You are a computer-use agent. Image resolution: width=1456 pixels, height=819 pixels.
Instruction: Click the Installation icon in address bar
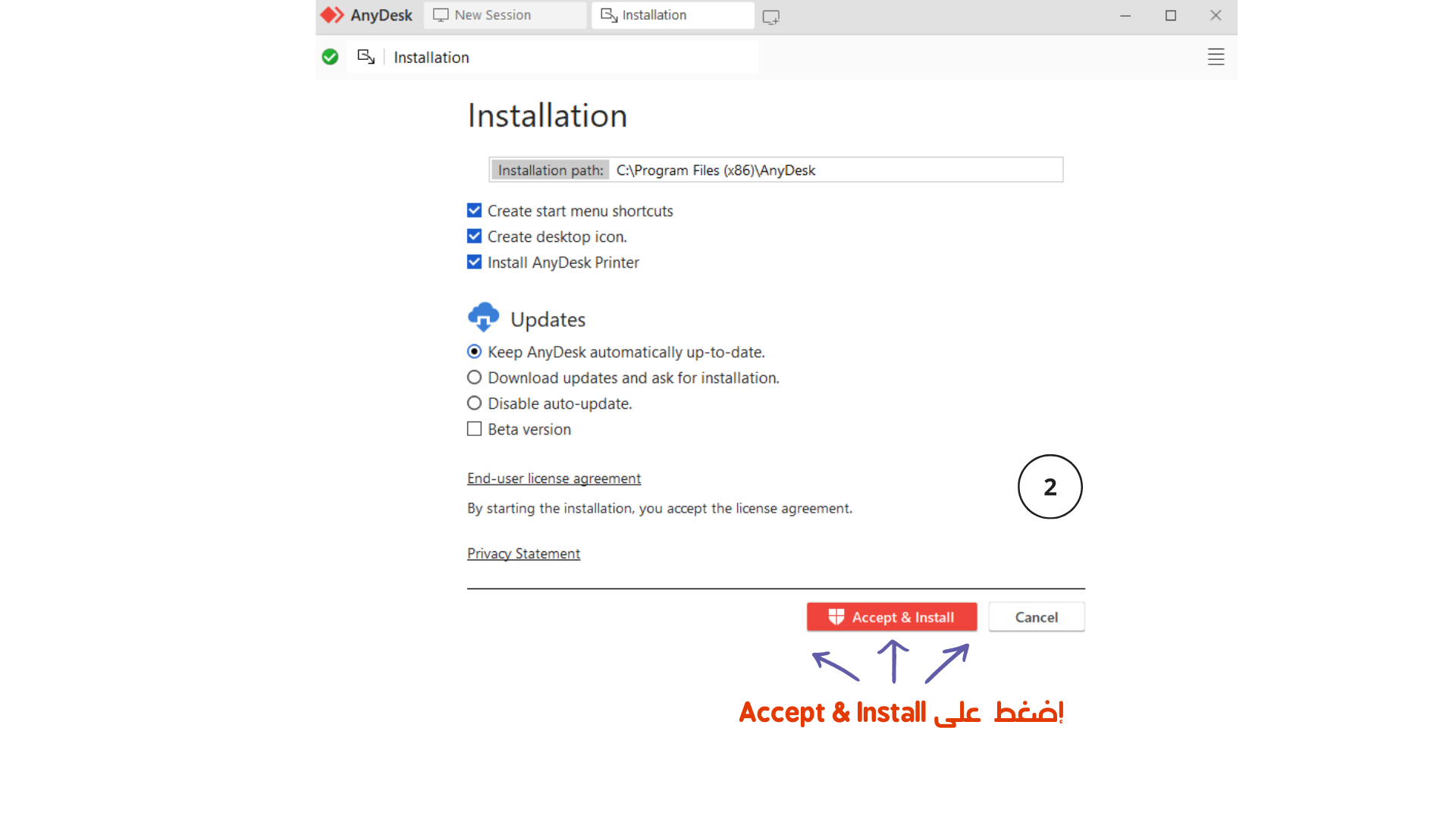coord(366,57)
